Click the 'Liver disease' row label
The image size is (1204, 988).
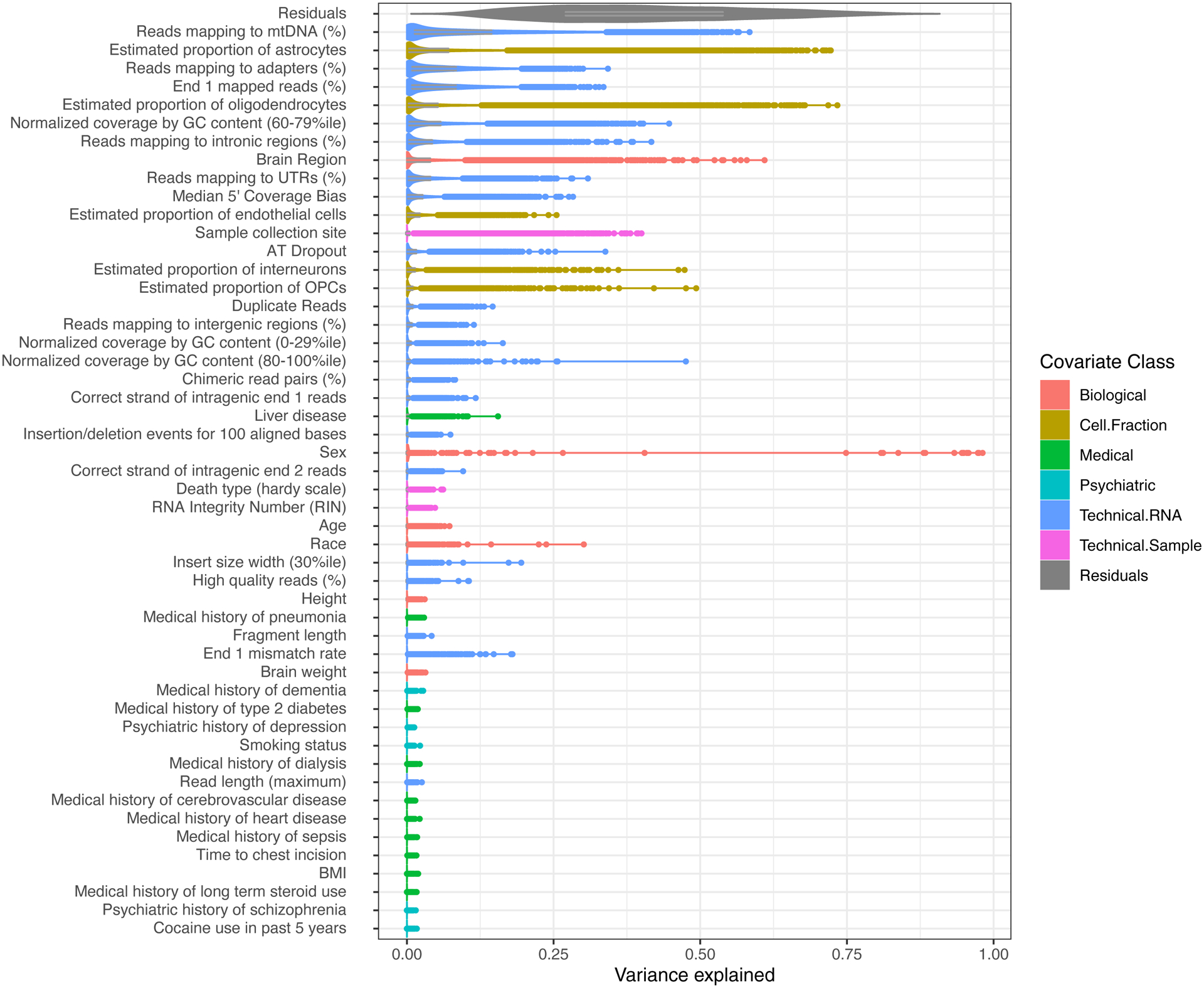[x=300, y=415]
